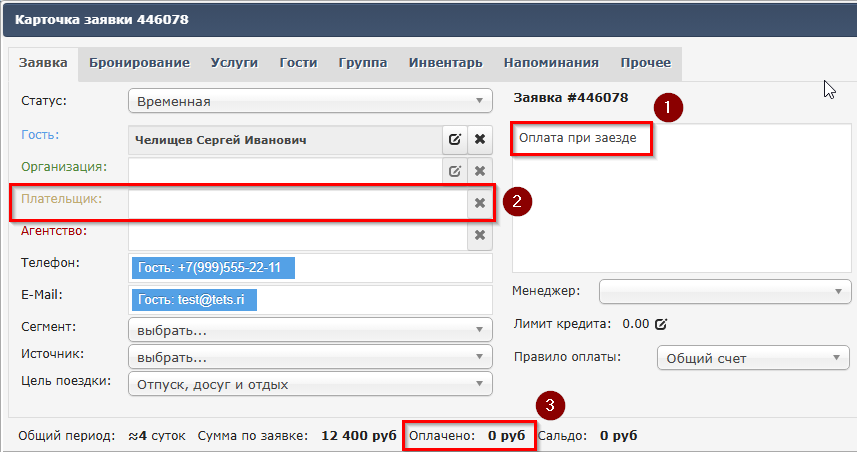Click into the Плательщик input field
Image resolution: width=857 pixels, height=452 pixels.
click(x=297, y=203)
